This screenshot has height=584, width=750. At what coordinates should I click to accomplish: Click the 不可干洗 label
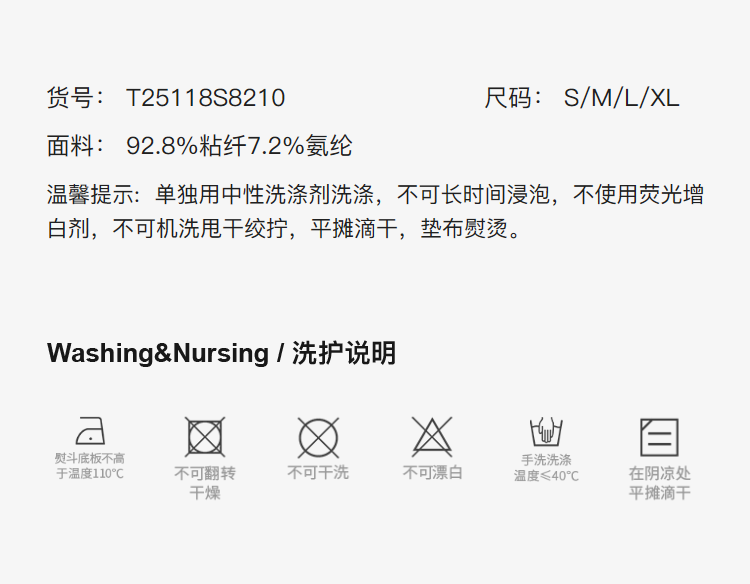click(x=318, y=473)
